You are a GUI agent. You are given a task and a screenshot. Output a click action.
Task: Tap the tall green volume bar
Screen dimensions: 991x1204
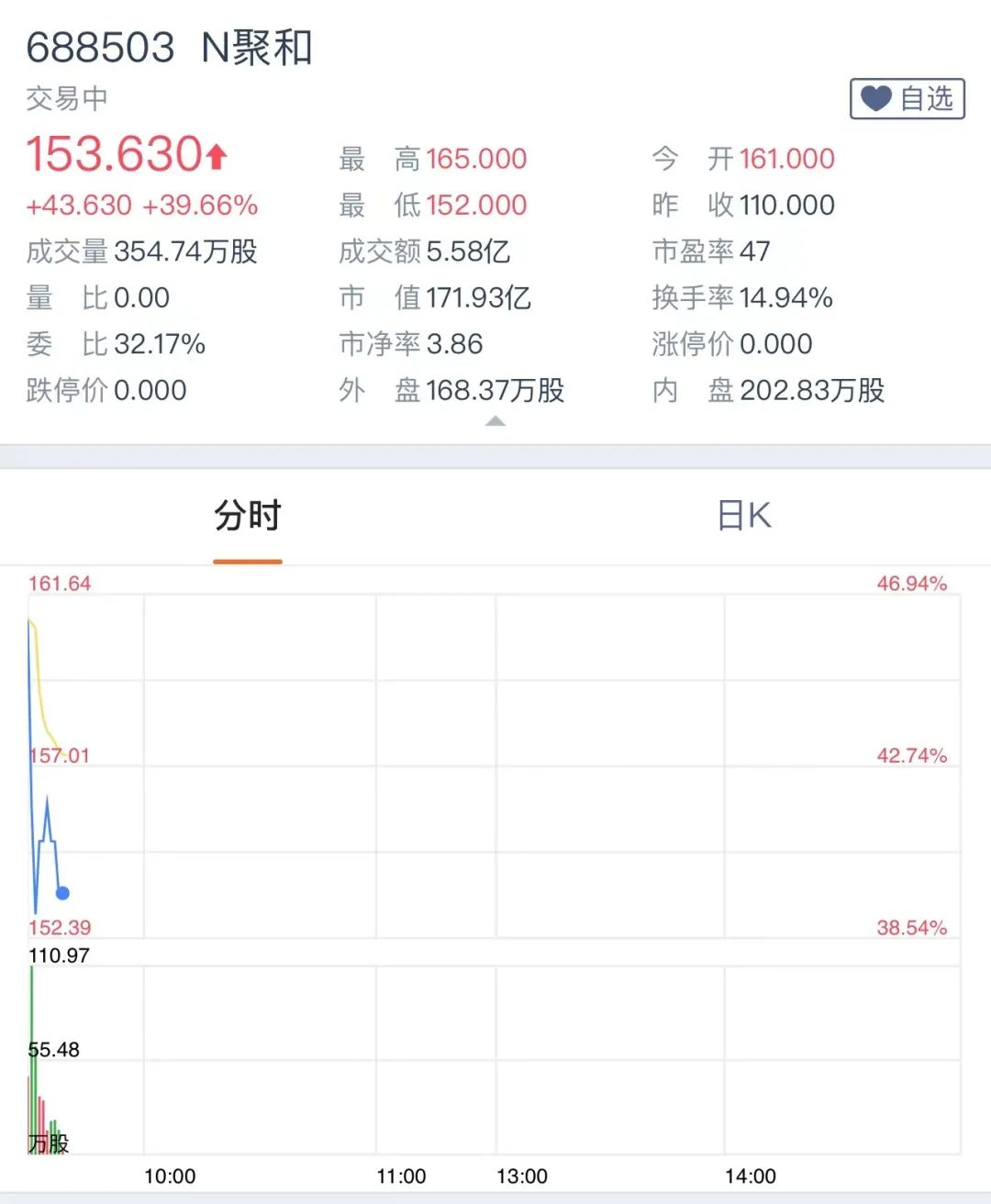(x=32, y=1055)
